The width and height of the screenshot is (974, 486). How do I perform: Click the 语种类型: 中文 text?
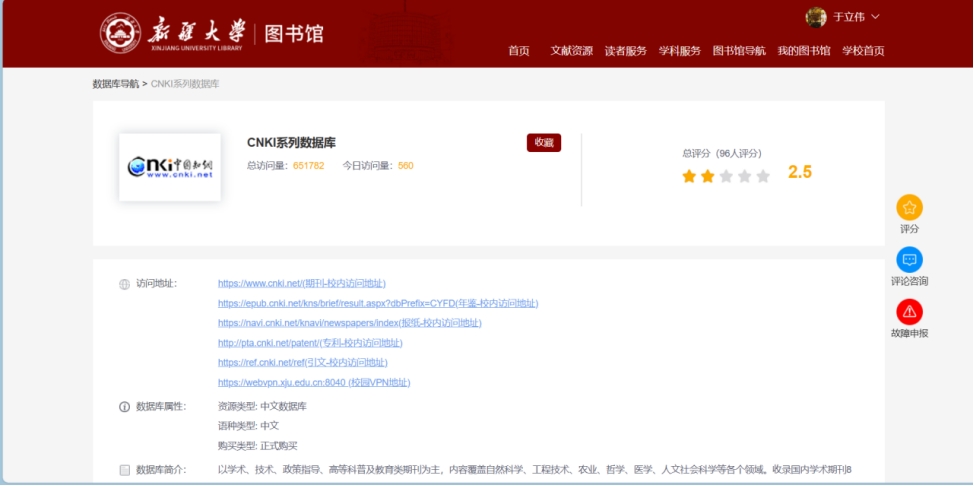[248, 426]
